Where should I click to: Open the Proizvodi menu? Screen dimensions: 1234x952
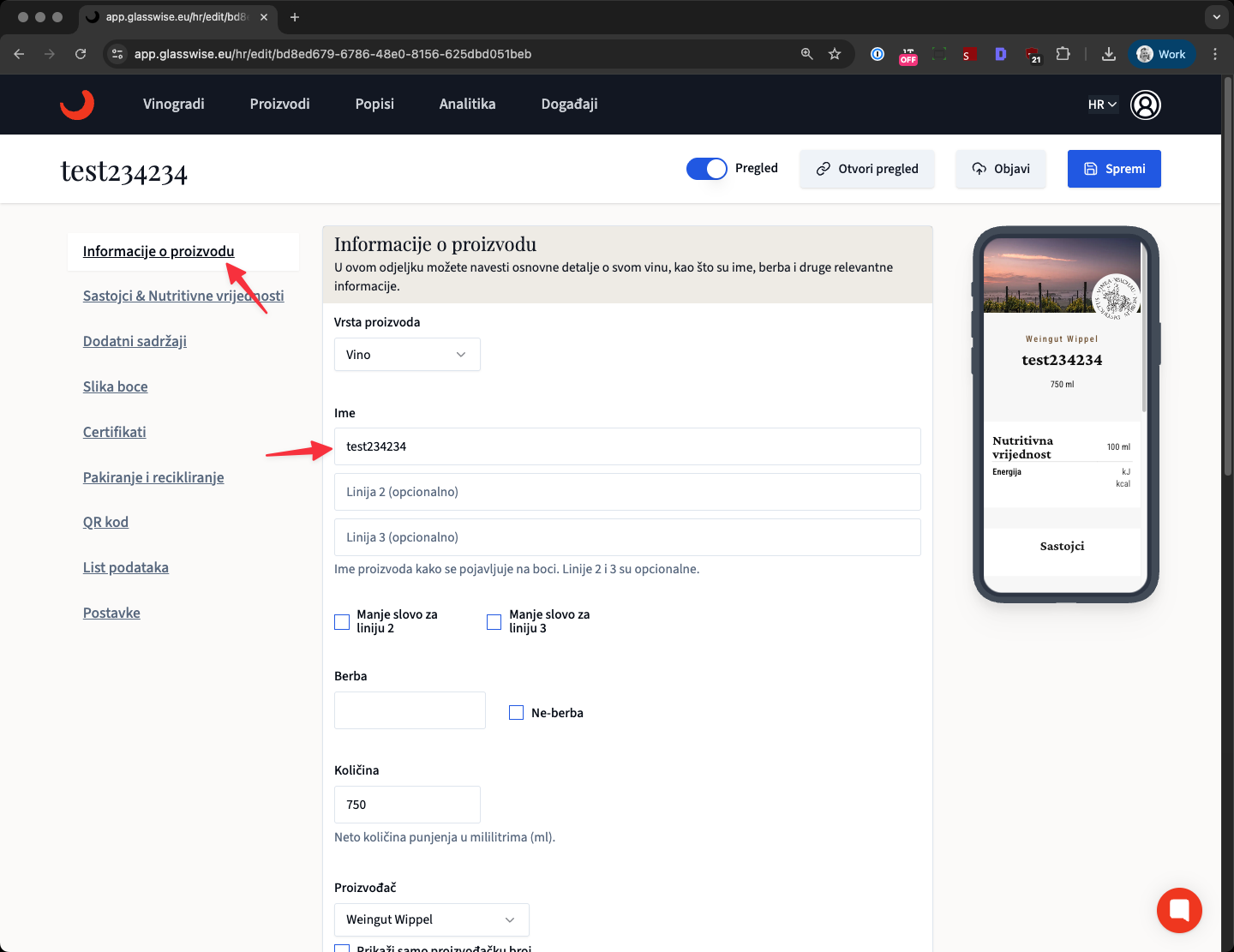coord(280,104)
